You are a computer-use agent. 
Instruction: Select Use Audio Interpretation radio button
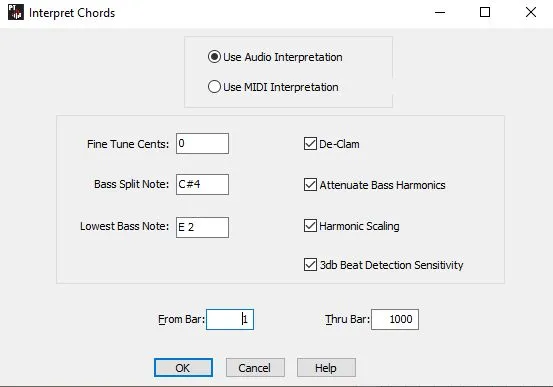point(214,57)
